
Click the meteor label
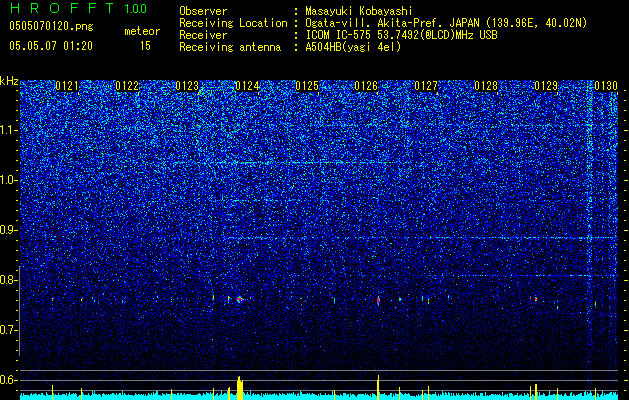142,31
